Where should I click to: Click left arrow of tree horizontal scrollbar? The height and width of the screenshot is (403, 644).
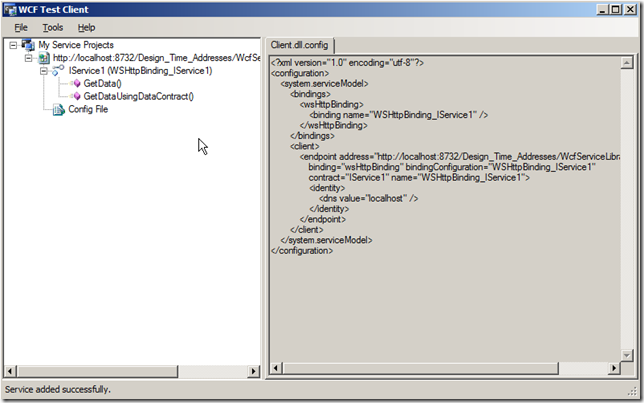(10, 371)
